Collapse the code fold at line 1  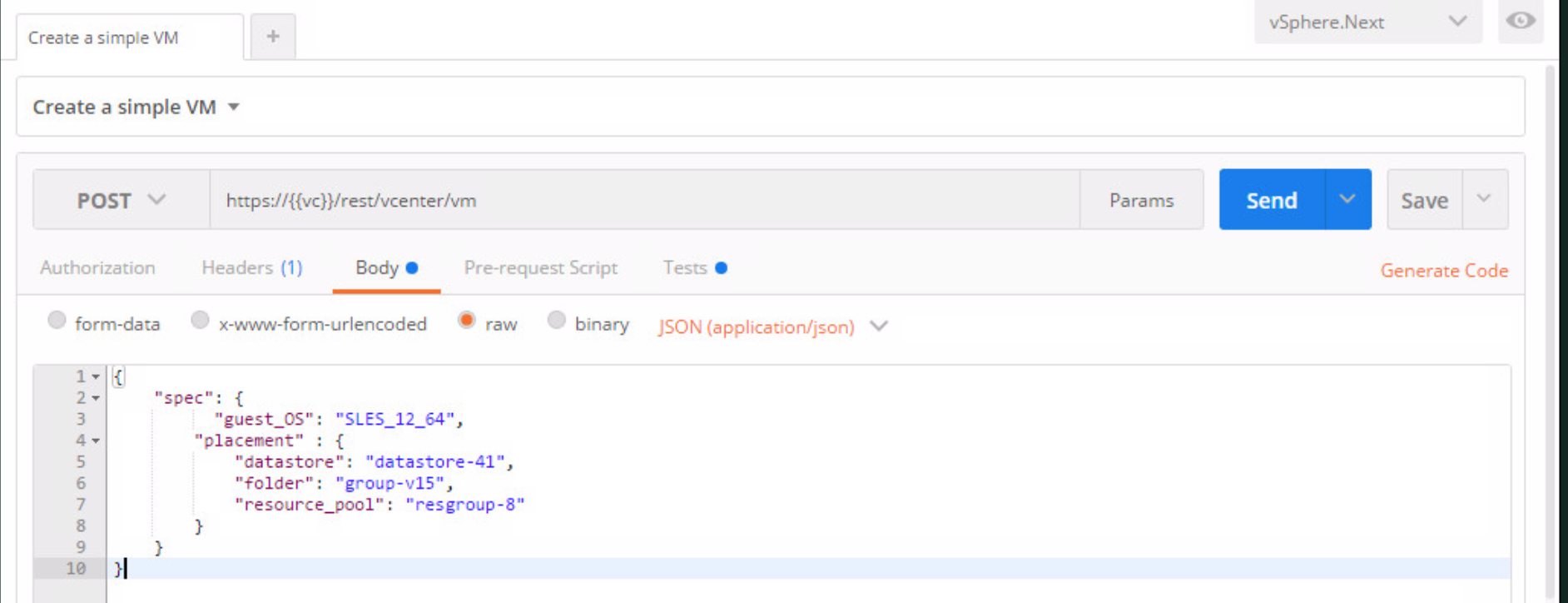(96, 376)
